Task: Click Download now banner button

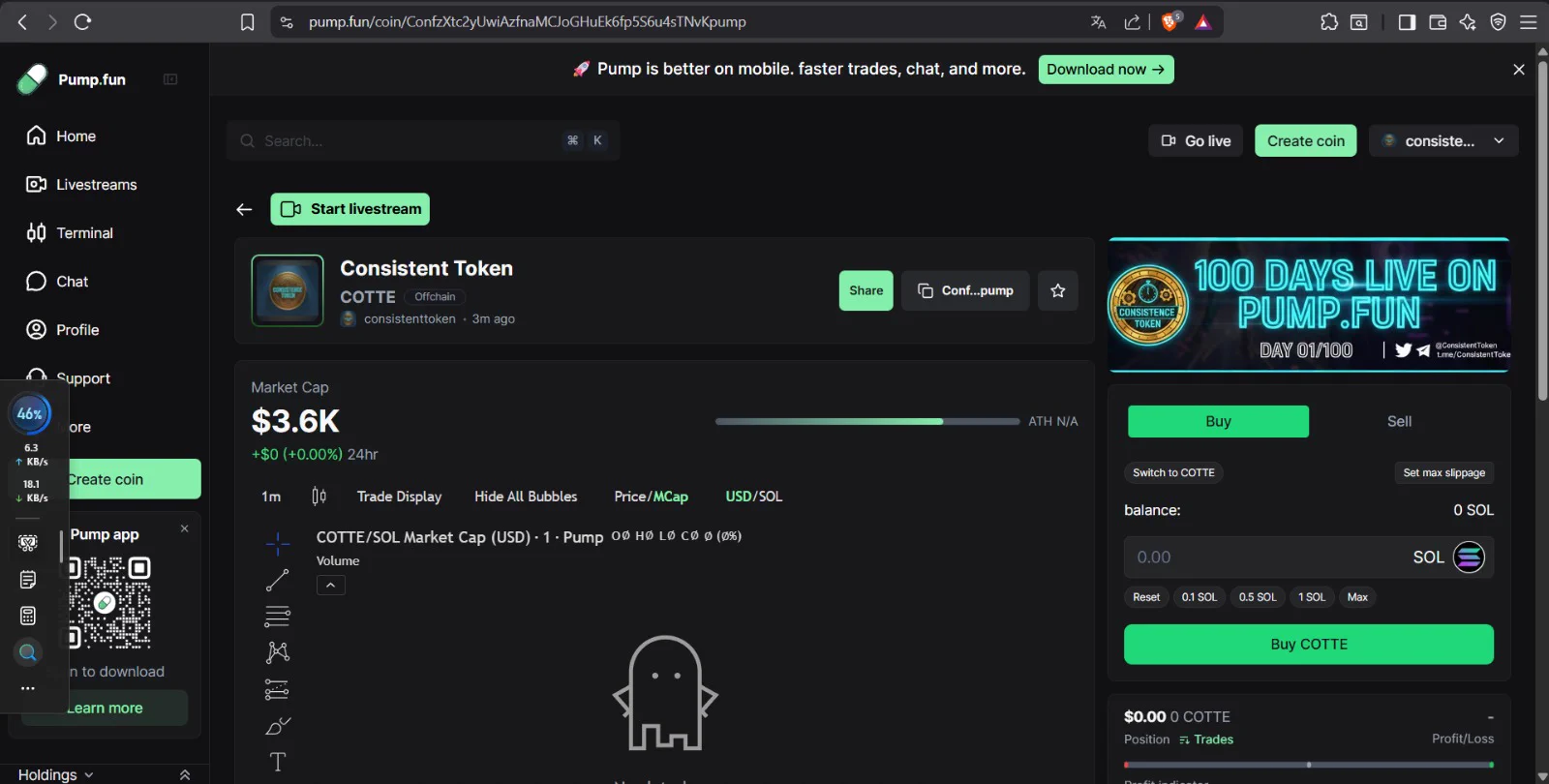Action: click(x=1107, y=70)
